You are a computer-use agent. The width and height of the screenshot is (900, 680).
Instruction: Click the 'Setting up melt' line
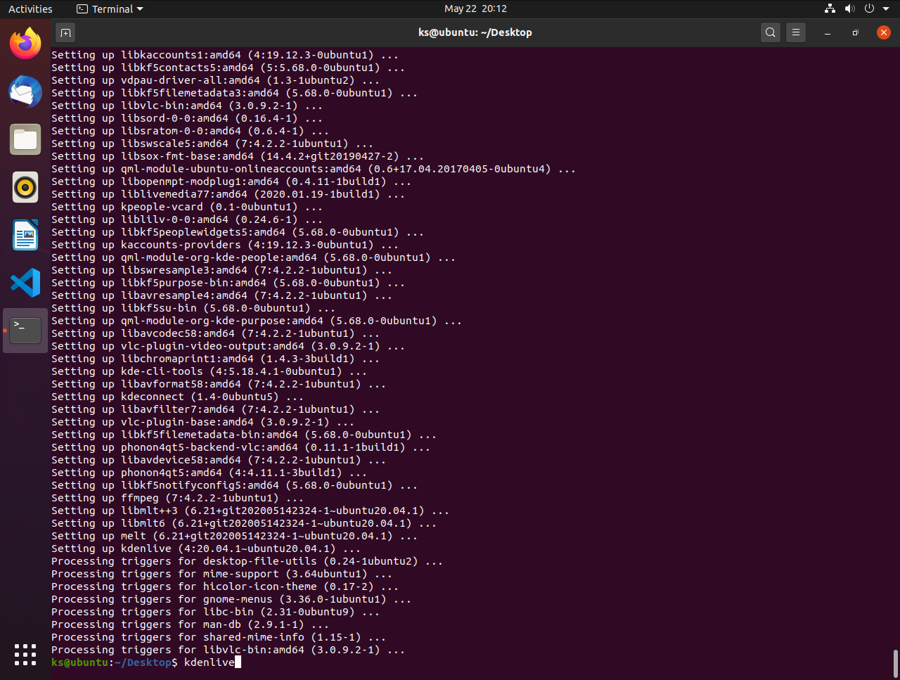click(234, 536)
